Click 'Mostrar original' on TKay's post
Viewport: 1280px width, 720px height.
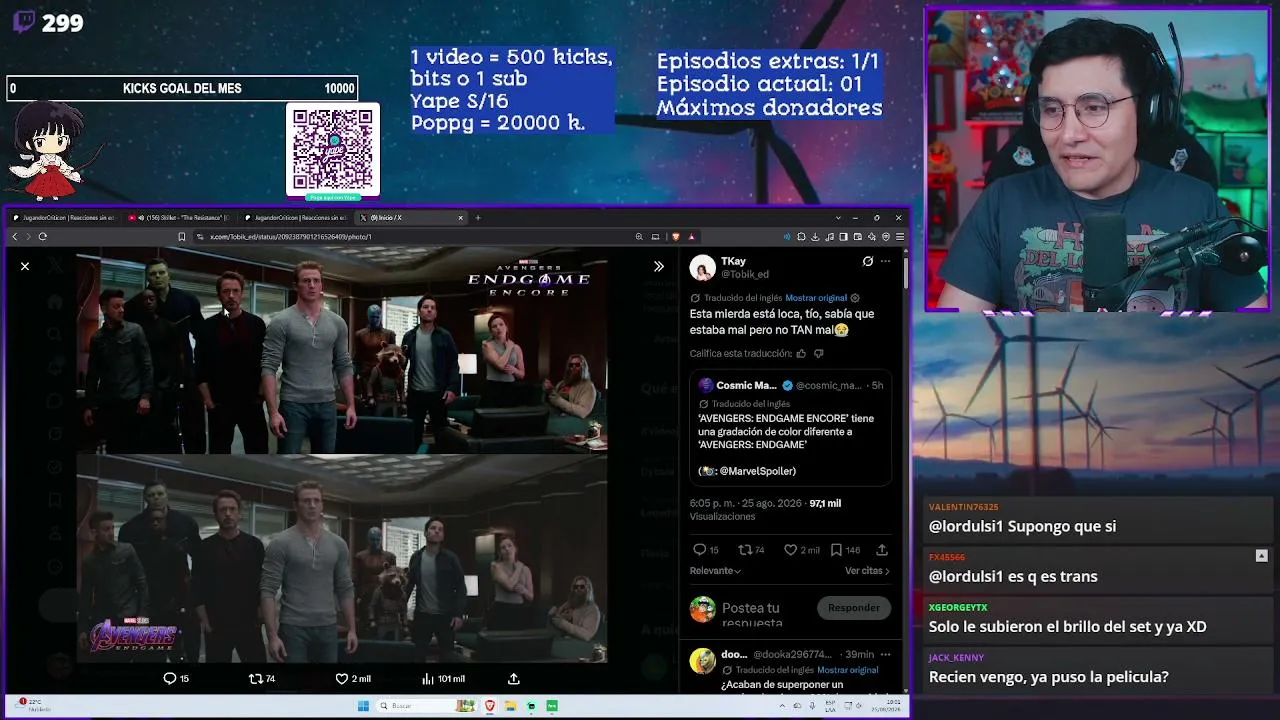pos(816,298)
